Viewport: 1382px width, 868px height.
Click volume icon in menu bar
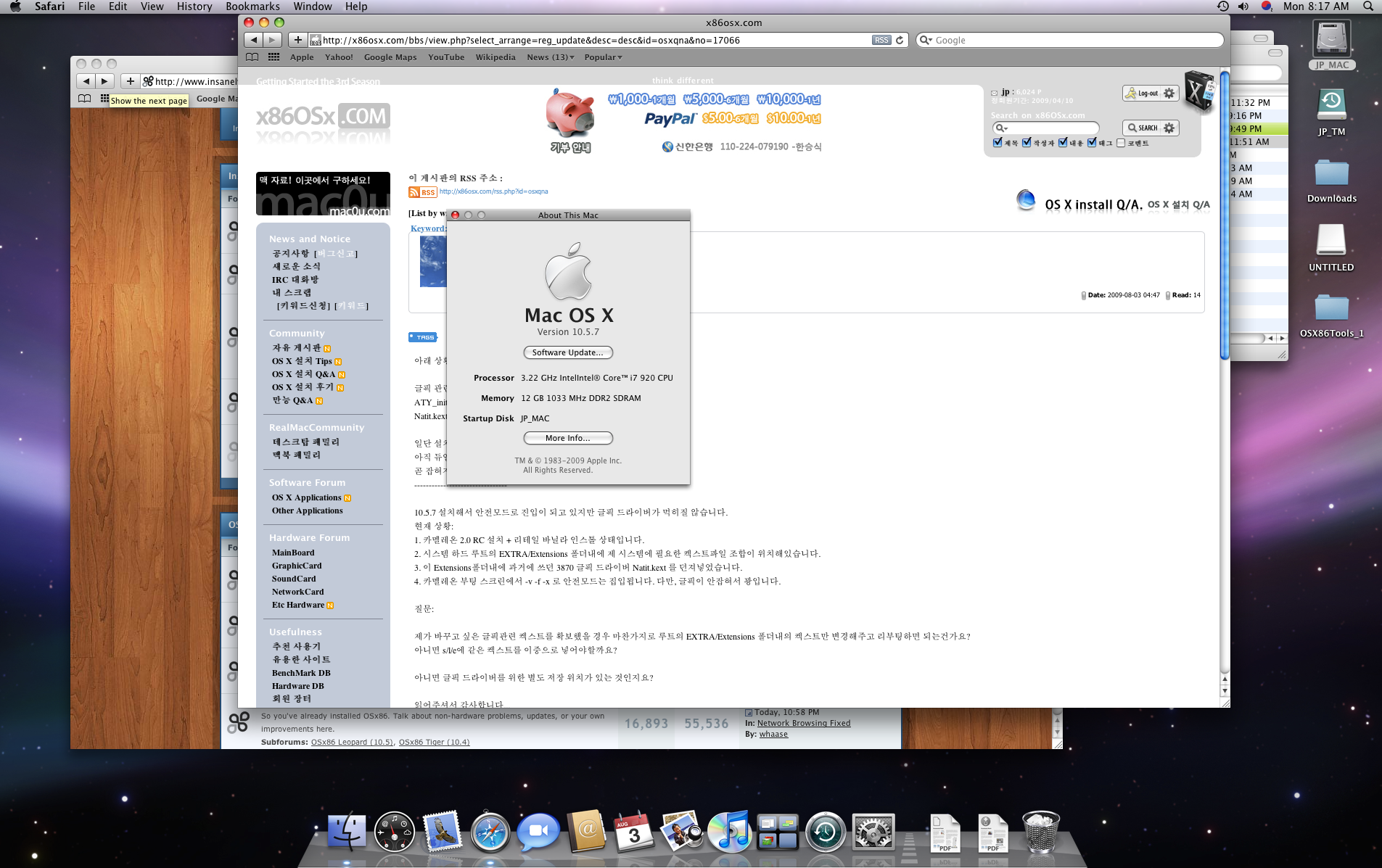(1243, 7)
